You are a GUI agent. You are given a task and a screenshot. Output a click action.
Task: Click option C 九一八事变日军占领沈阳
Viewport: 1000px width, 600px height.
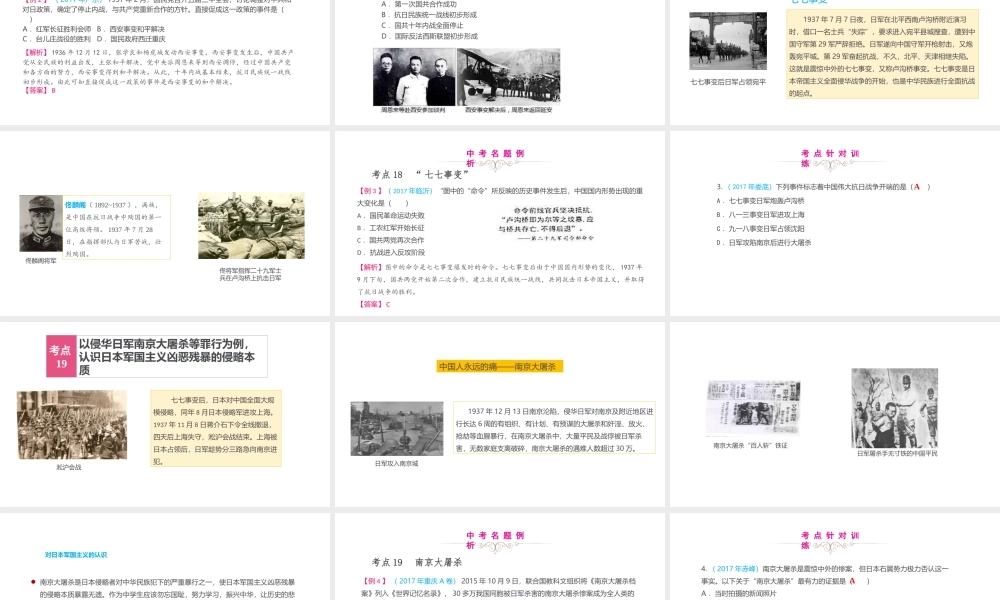click(760, 229)
